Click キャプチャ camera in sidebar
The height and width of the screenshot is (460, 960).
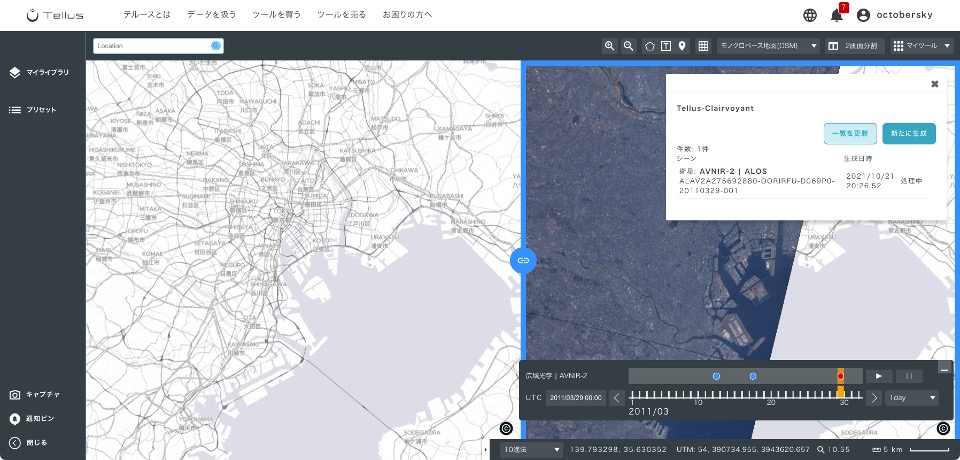click(x=35, y=395)
